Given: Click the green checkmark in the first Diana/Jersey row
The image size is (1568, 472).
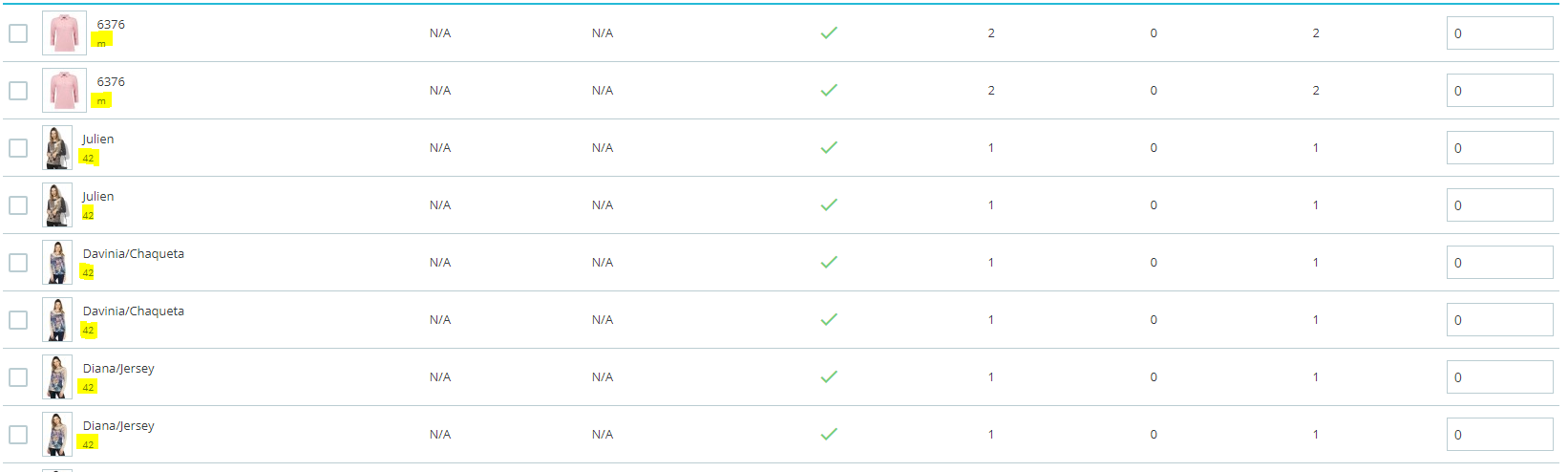Looking at the screenshot, I should (829, 376).
